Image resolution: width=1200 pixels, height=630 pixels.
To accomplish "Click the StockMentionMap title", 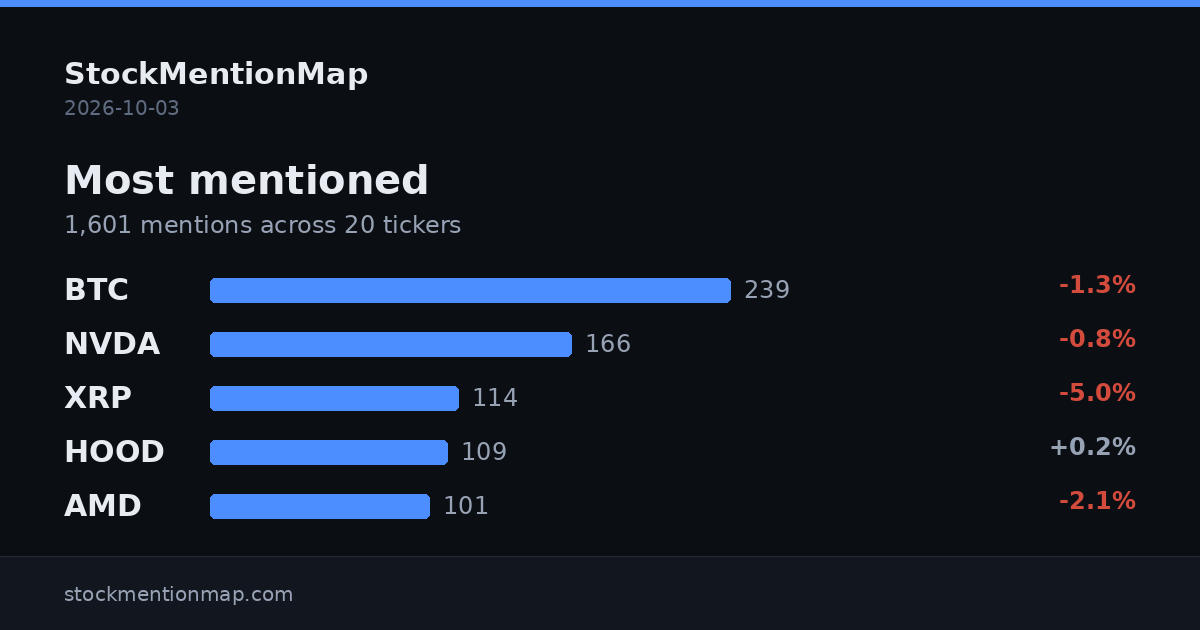I will click(216, 74).
